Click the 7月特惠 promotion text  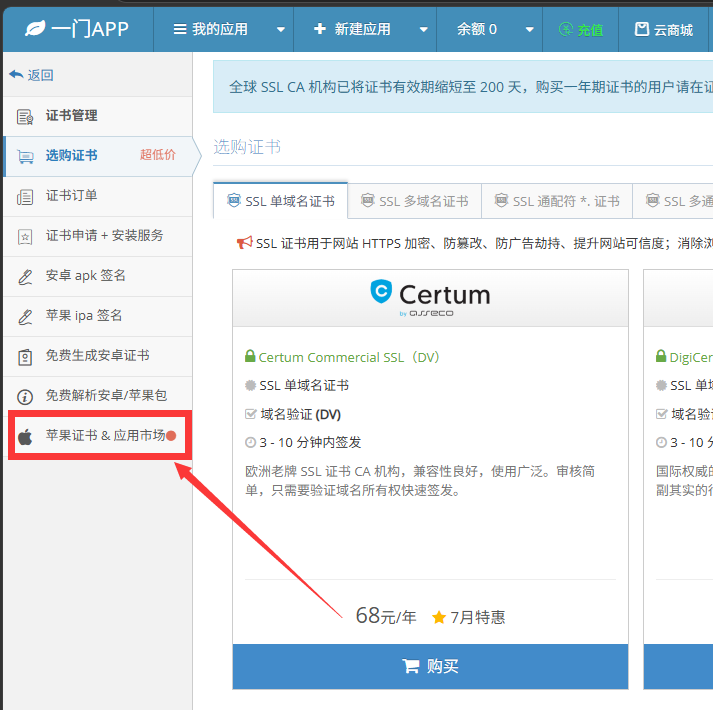477,617
